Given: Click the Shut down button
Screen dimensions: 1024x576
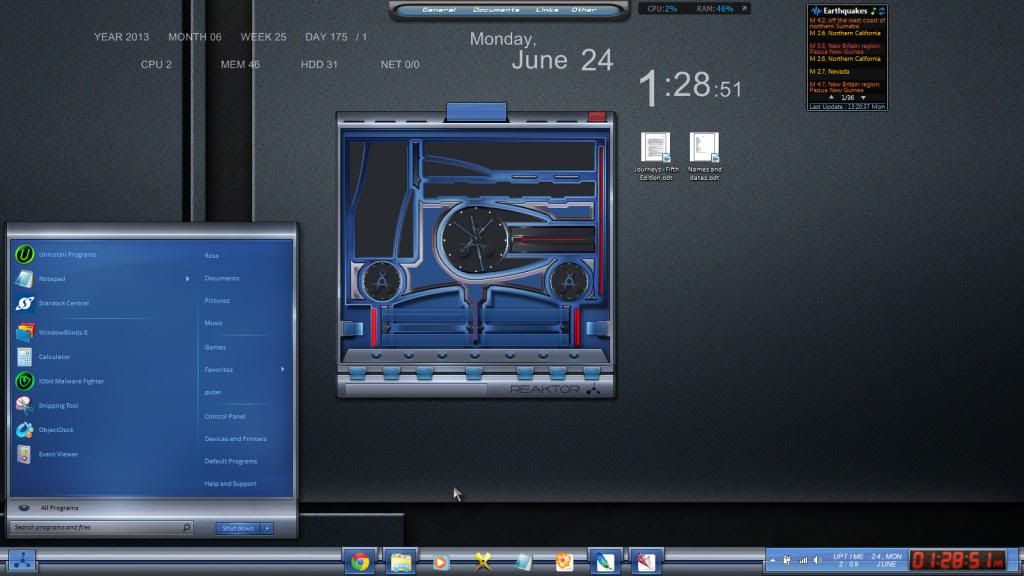Looking at the screenshot, I should point(238,528).
